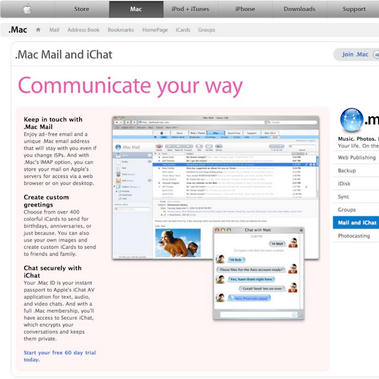
Task: Open the Support tab
Action: (x=353, y=9)
